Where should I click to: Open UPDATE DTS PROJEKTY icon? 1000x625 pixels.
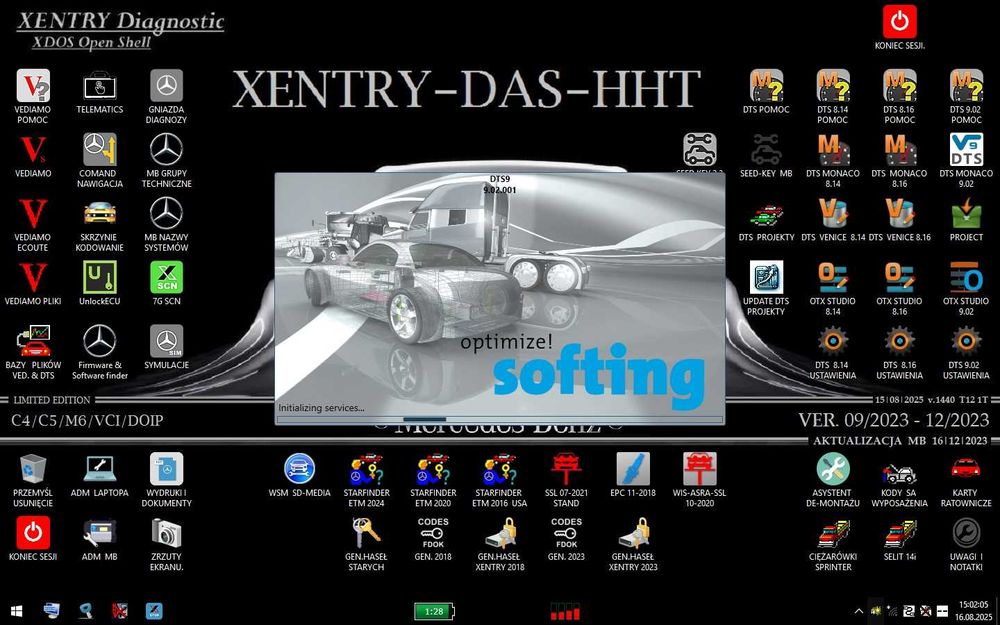pyautogui.click(x=766, y=277)
